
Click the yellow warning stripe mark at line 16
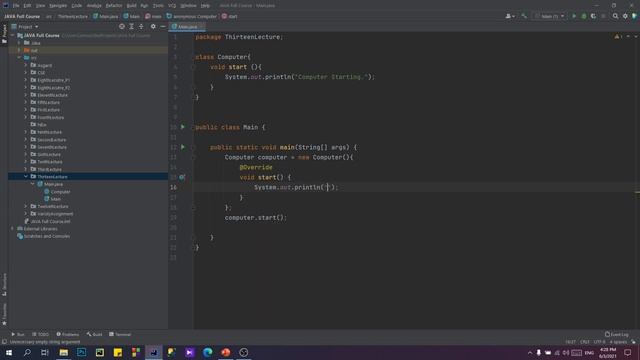(637, 192)
